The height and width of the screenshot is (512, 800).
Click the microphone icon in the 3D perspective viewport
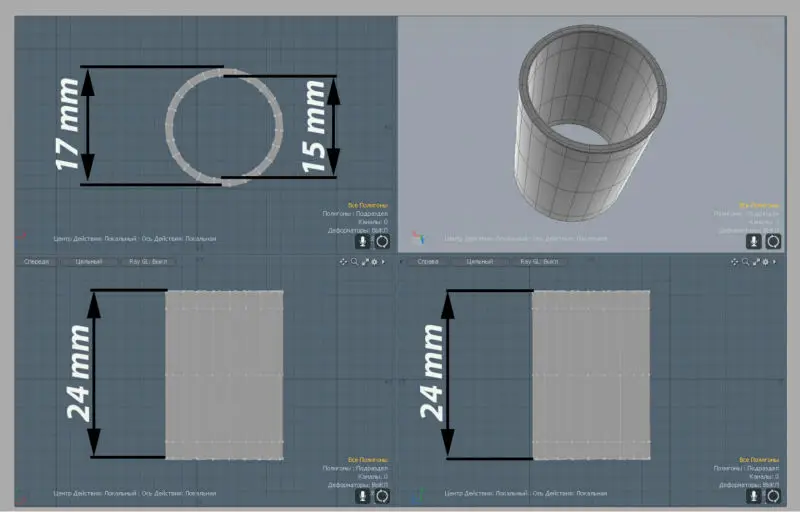click(754, 241)
